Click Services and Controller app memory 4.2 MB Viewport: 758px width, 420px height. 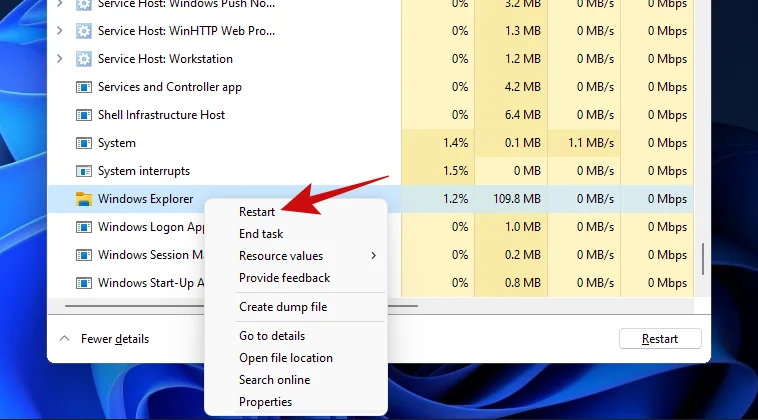523,87
